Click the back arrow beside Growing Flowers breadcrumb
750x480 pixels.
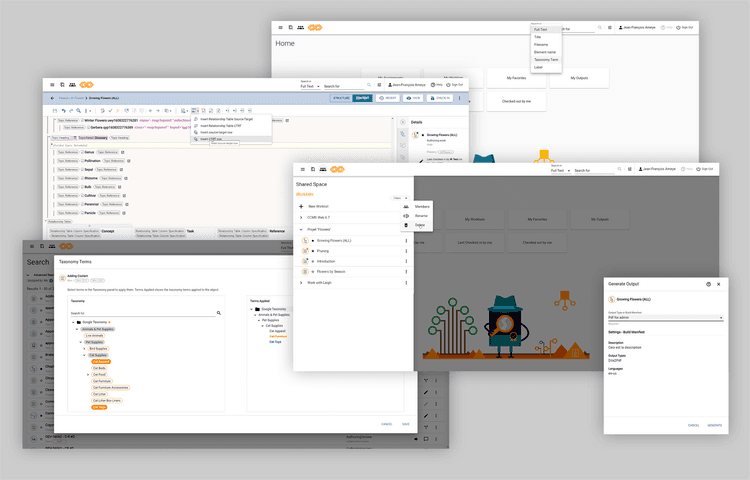pyautogui.click(x=52, y=98)
